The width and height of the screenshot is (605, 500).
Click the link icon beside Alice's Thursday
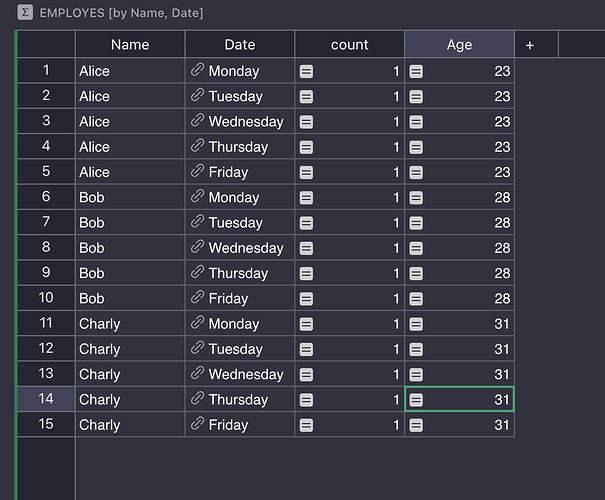[x=197, y=147]
